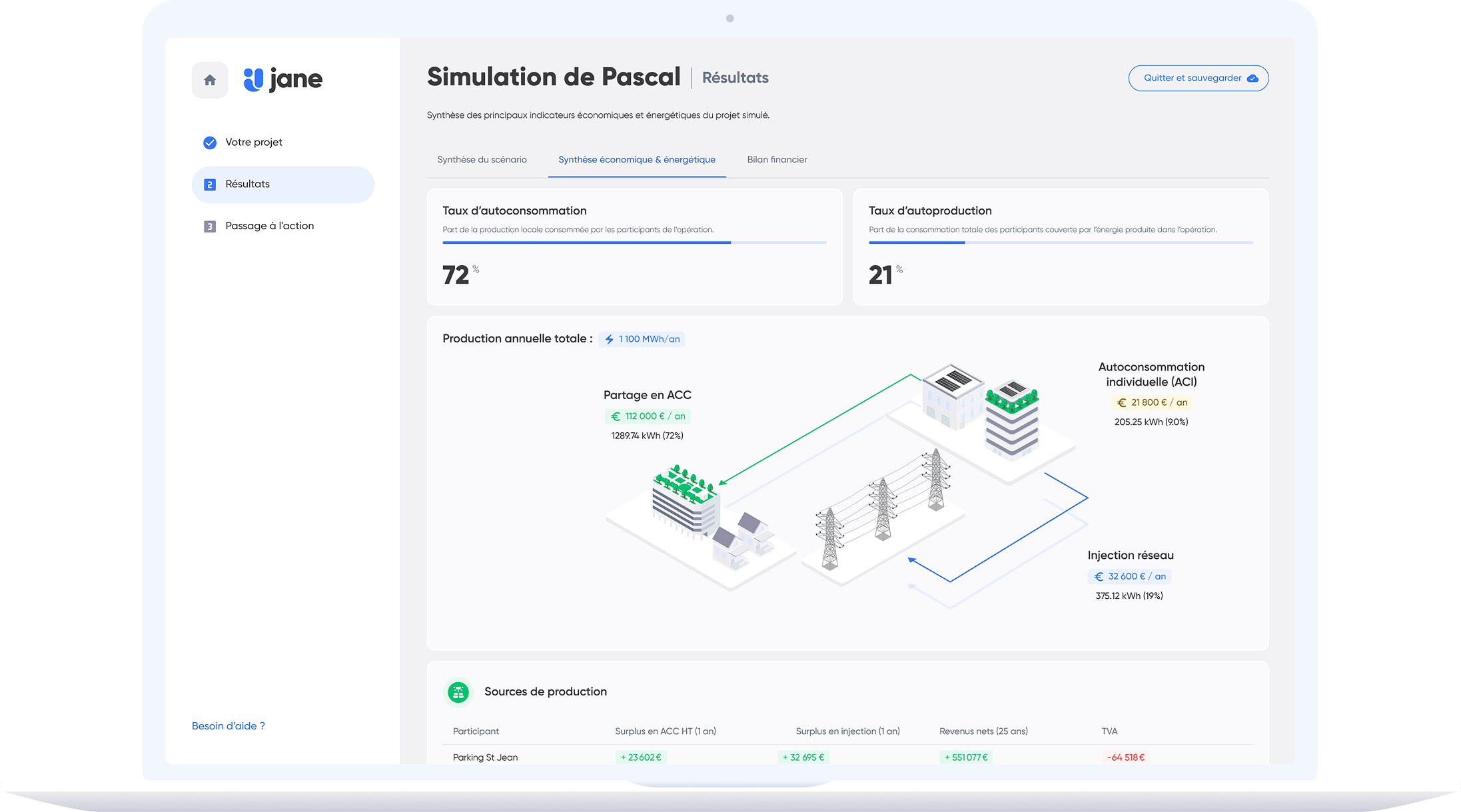This screenshot has height=812, width=1461.
Task: Click the lightning bolt production icon
Action: tap(609, 339)
